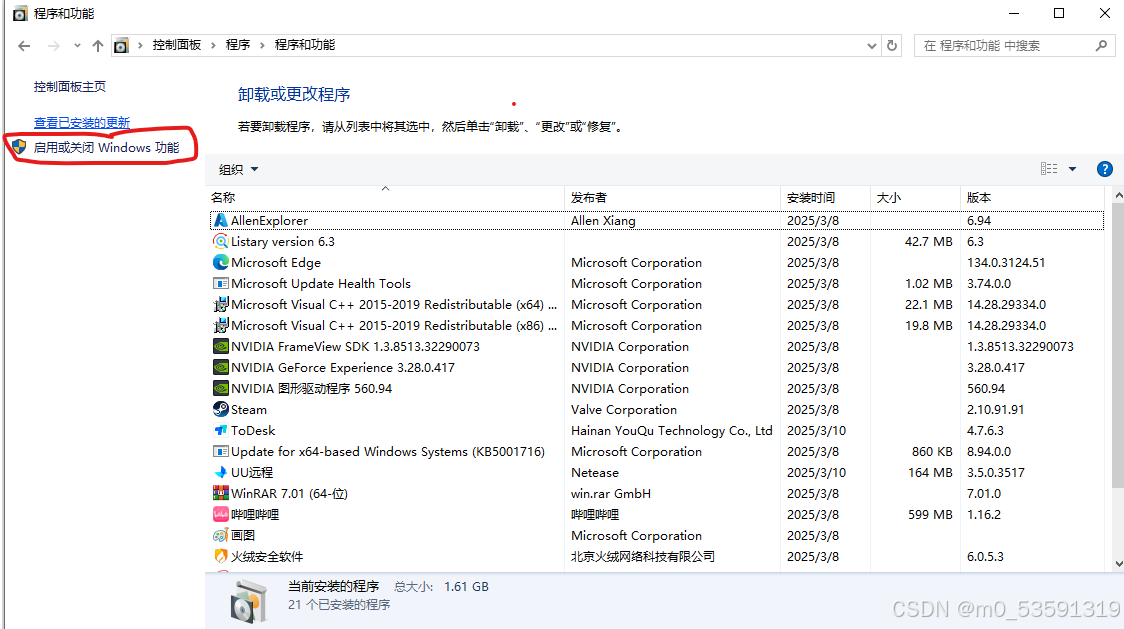Open 控制面板主页 link
The image size is (1124, 629).
[70, 87]
